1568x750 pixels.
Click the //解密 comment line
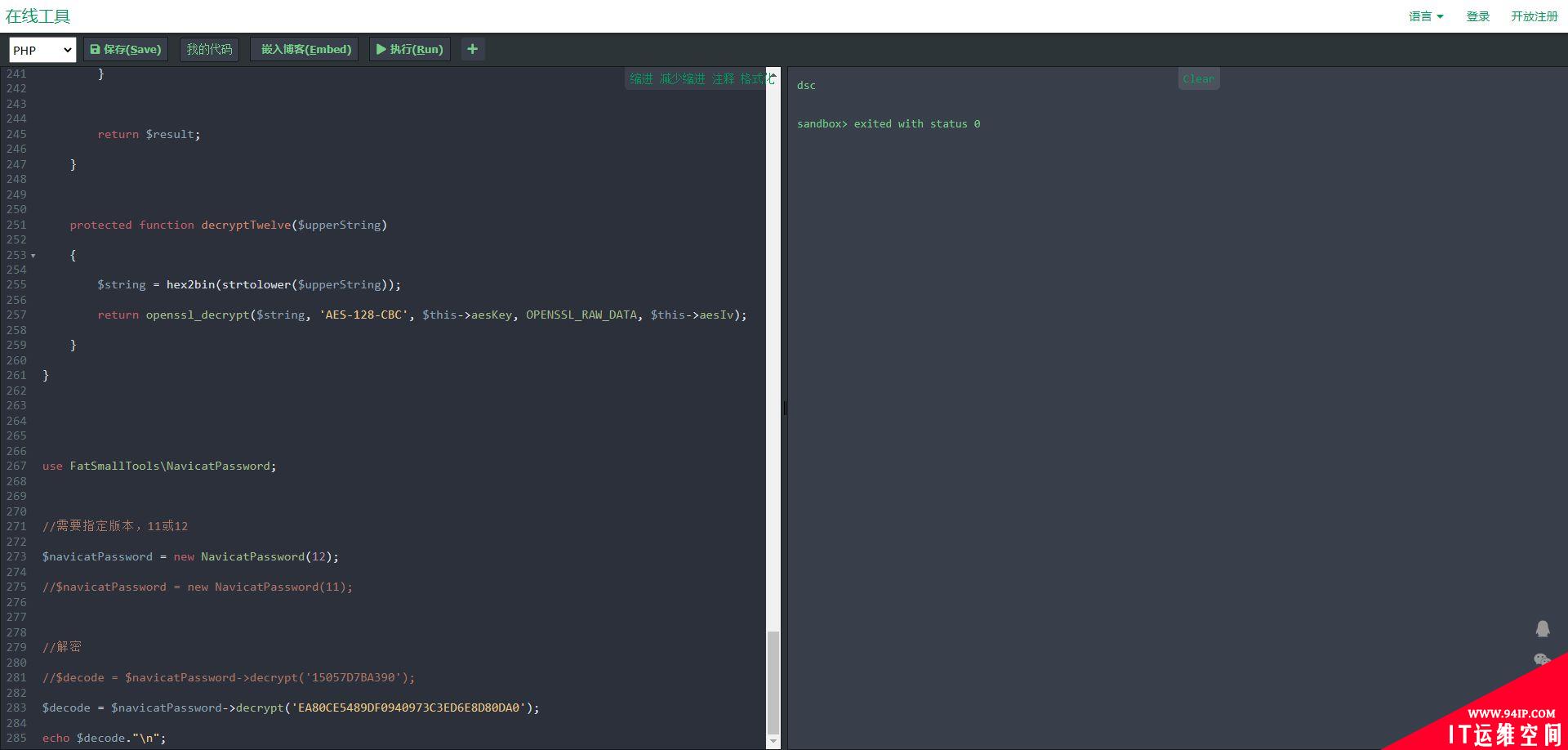[x=62, y=647]
